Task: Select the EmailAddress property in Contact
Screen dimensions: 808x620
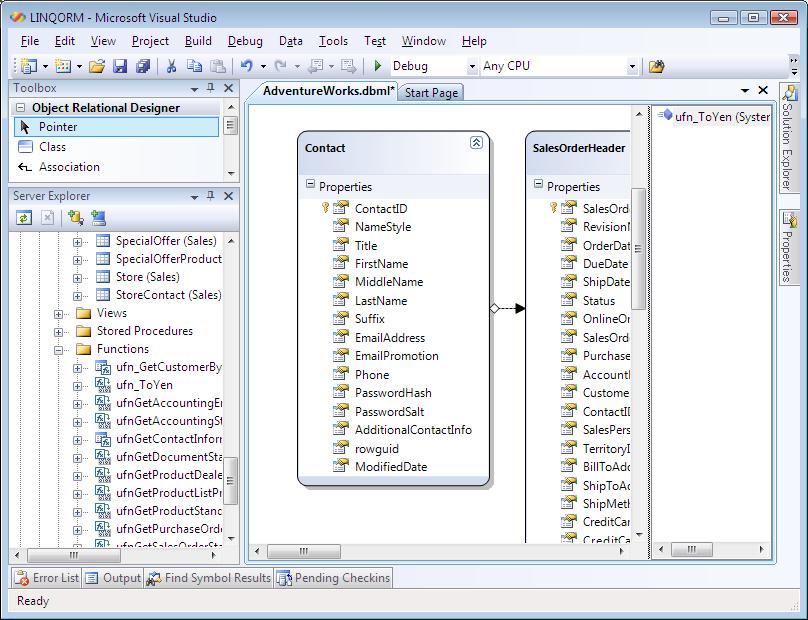Action: 390,338
